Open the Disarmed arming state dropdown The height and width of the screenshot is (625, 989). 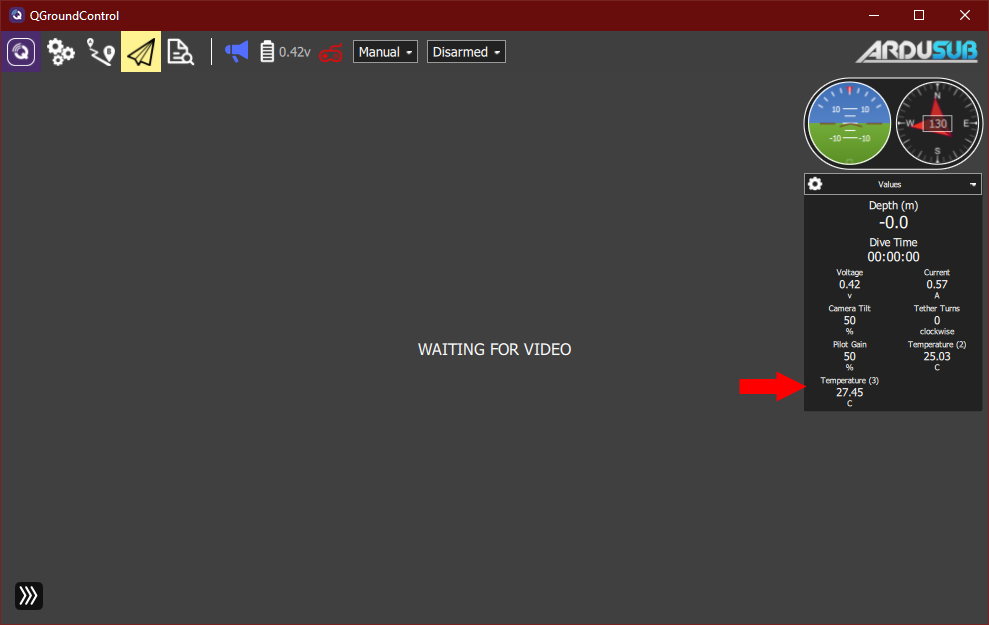466,52
